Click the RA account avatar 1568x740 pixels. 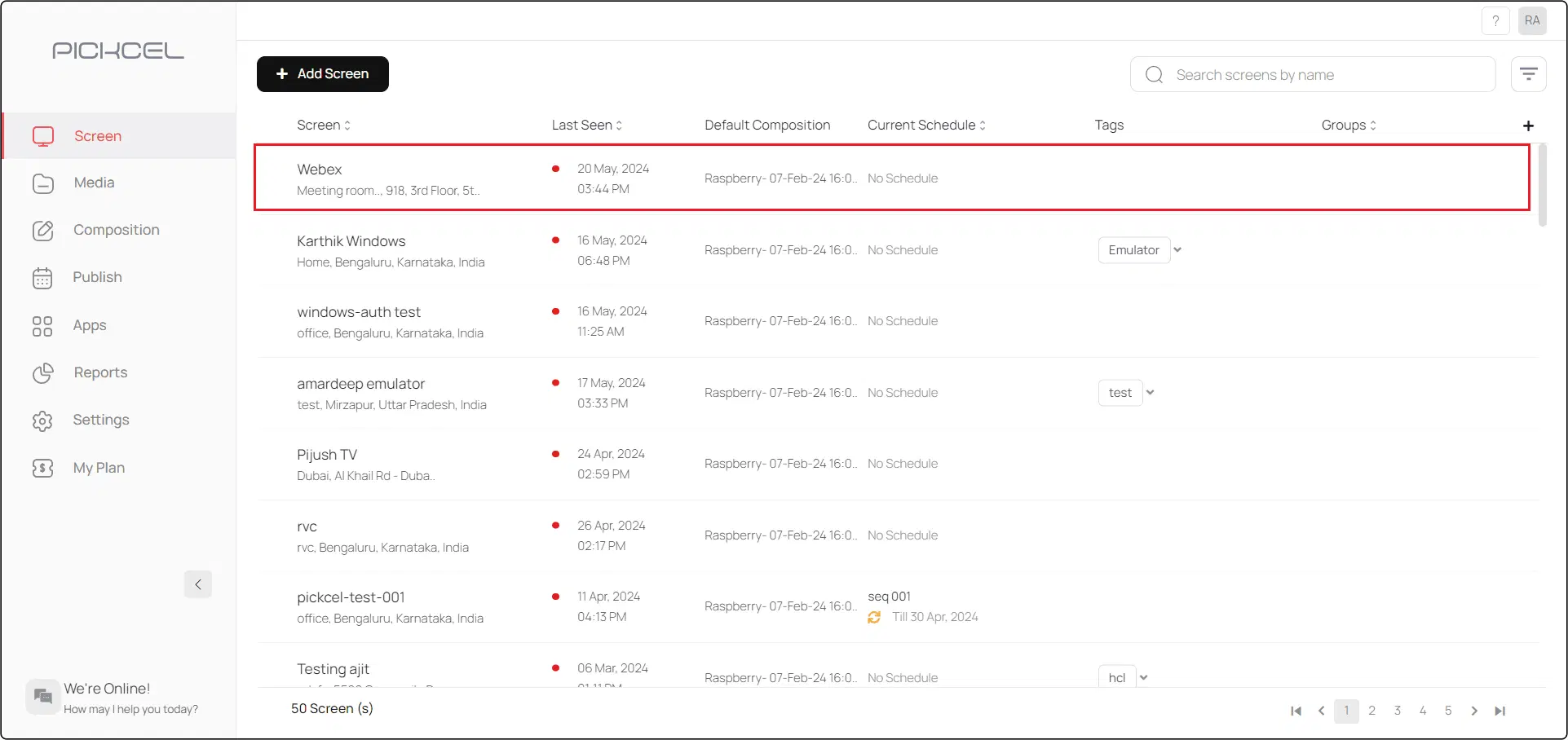(x=1532, y=20)
